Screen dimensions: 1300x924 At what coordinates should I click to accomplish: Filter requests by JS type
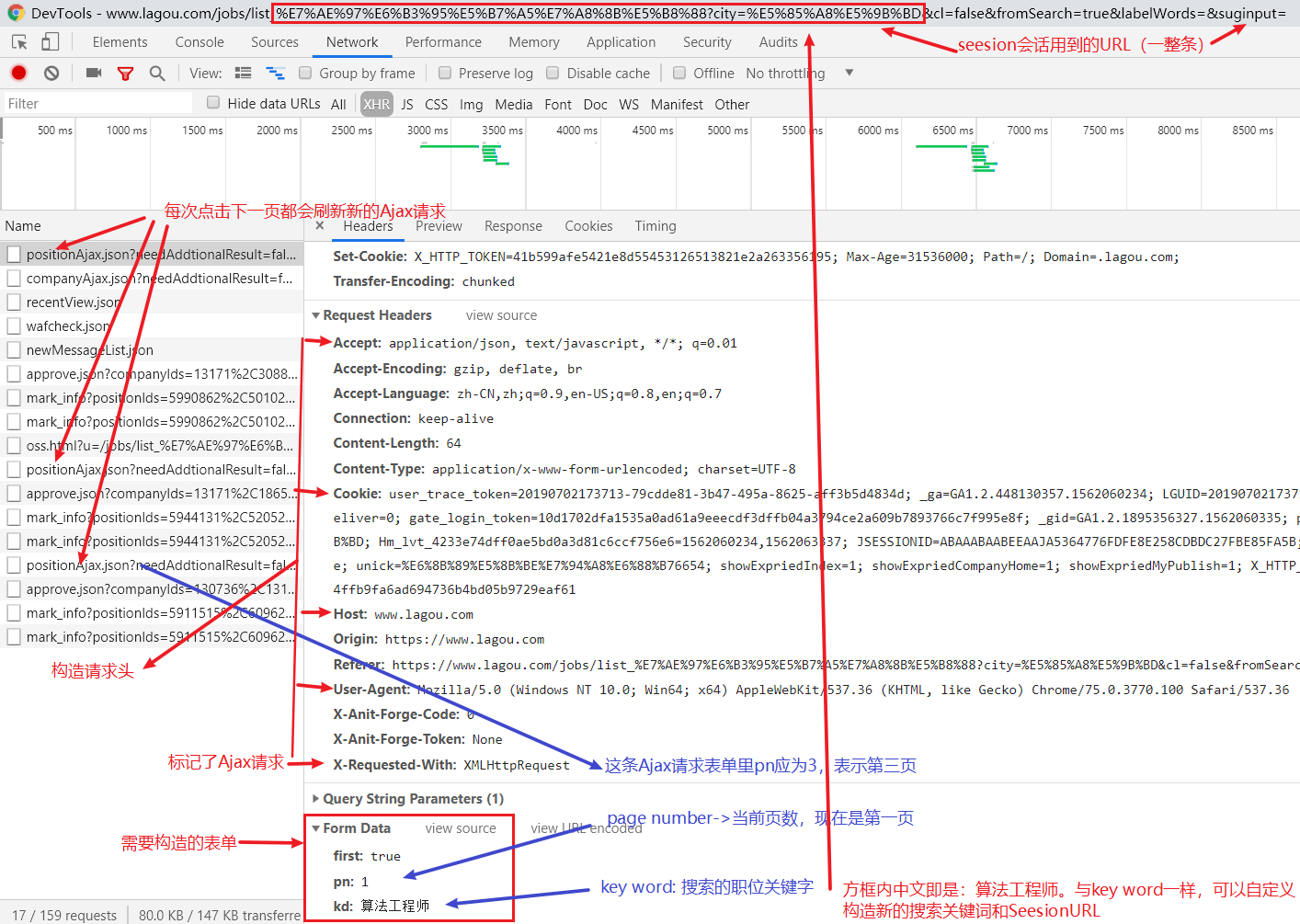click(x=407, y=104)
